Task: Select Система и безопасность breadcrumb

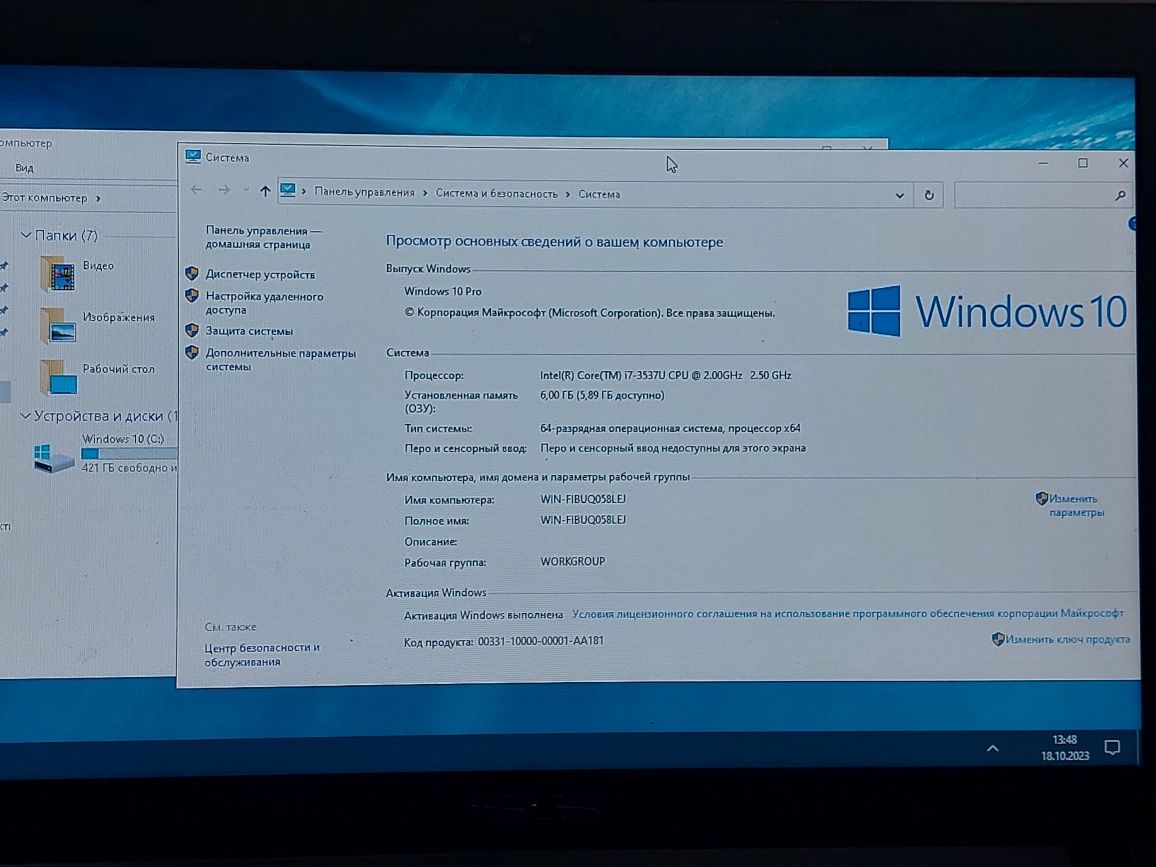Action: pyautogui.click(x=496, y=194)
